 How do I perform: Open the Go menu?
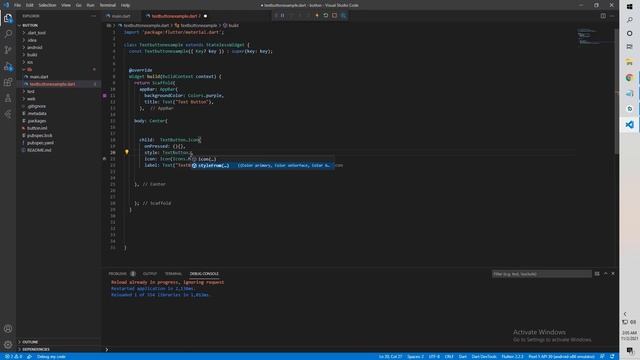pyautogui.click(x=78, y=5)
